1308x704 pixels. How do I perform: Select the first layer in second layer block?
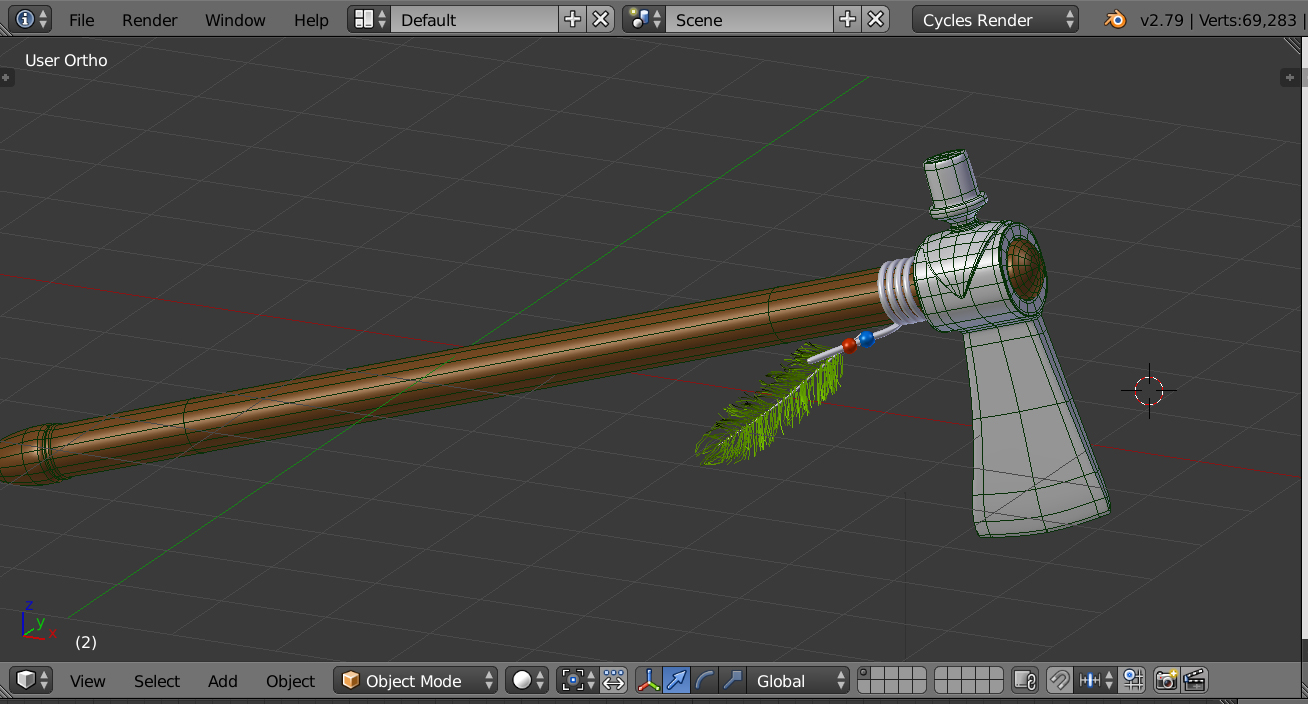941,674
